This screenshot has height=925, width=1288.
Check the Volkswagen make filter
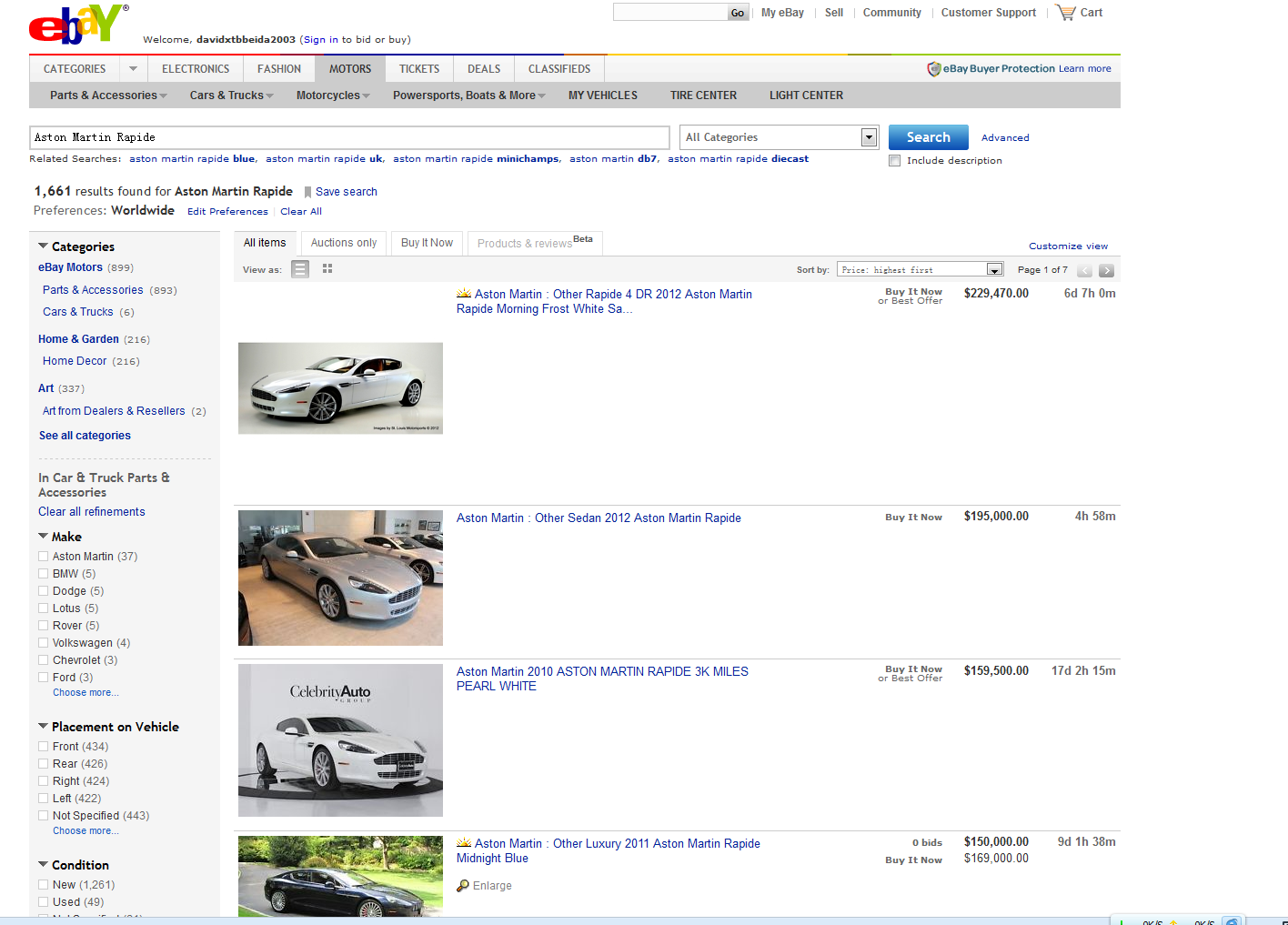[44, 643]
